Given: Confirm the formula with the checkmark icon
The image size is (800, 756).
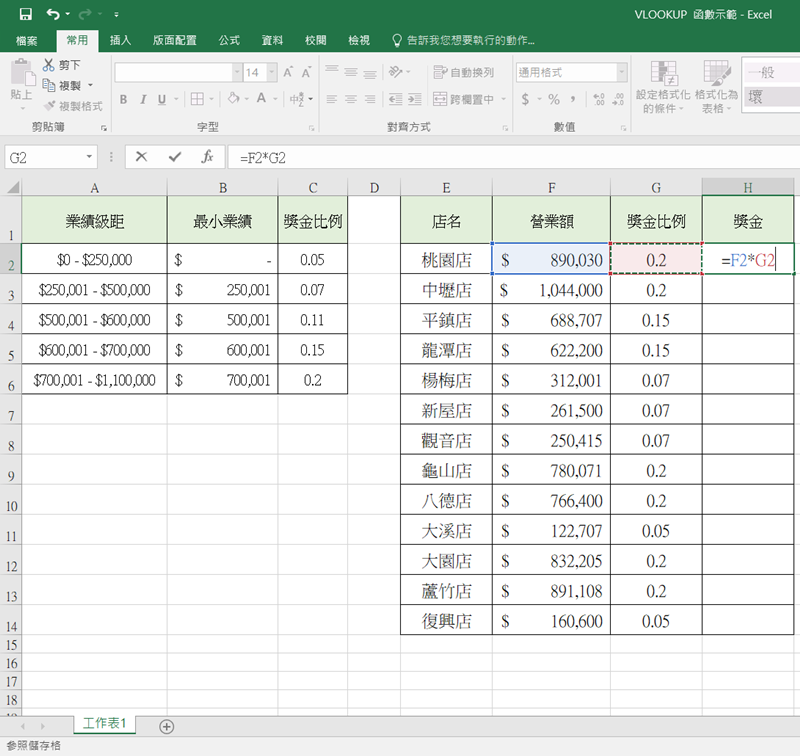Looking at the screenshot, I should pyautogui.click(x=174, y=157).
